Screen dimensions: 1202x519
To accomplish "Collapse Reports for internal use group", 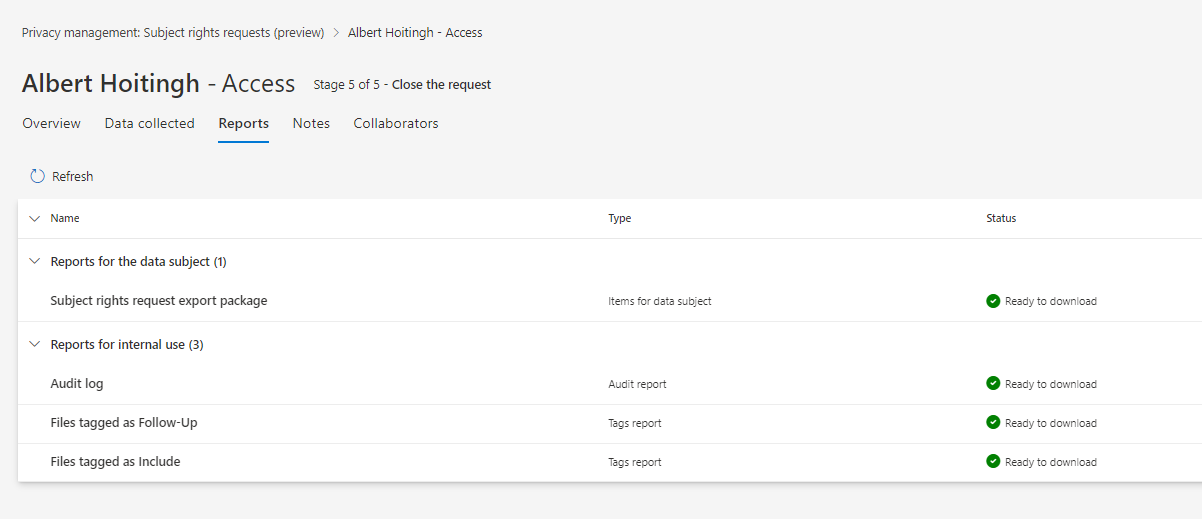I will tap(35, 345).
